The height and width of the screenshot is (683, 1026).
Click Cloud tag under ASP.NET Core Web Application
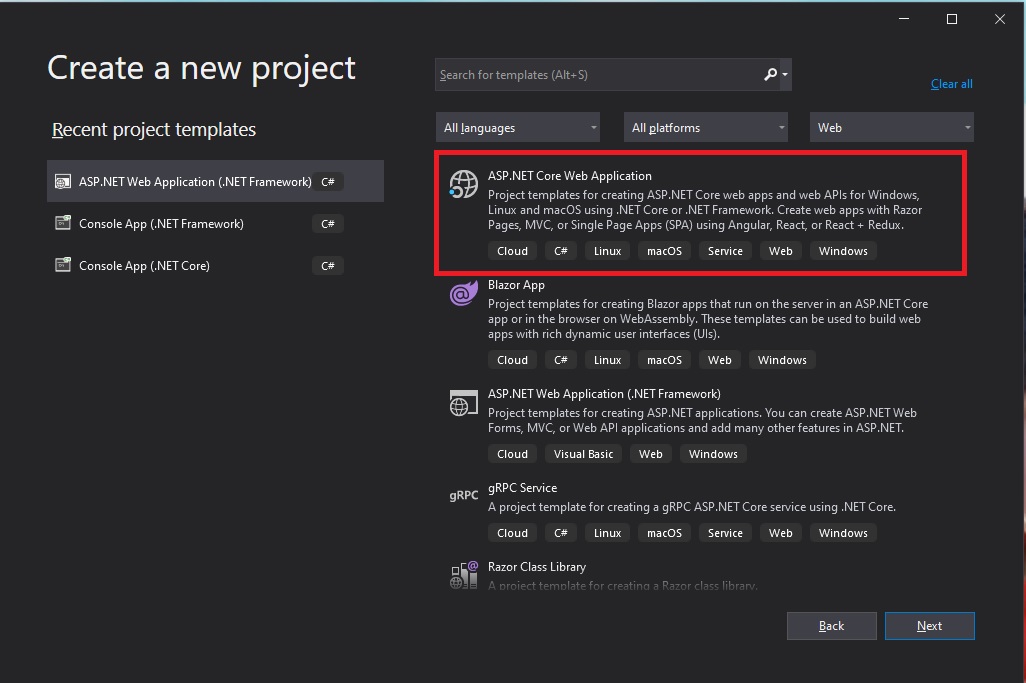[512, 251]
